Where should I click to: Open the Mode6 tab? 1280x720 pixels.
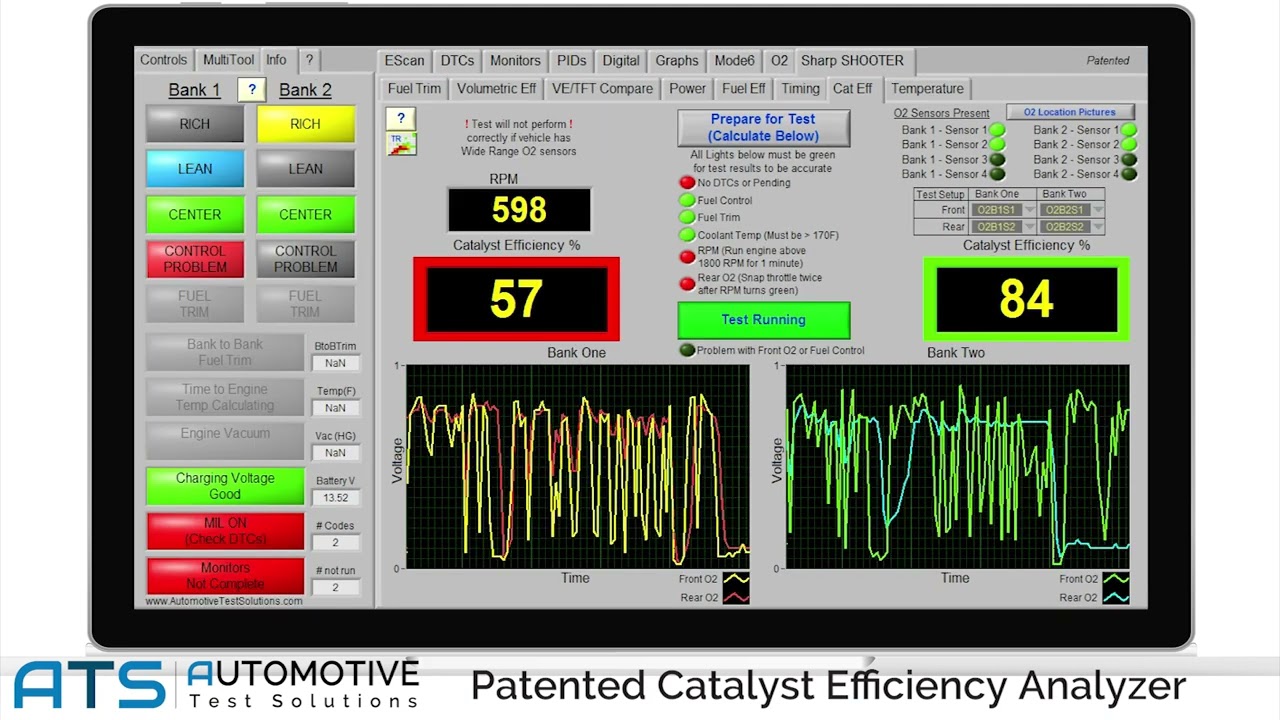point(735,61)
